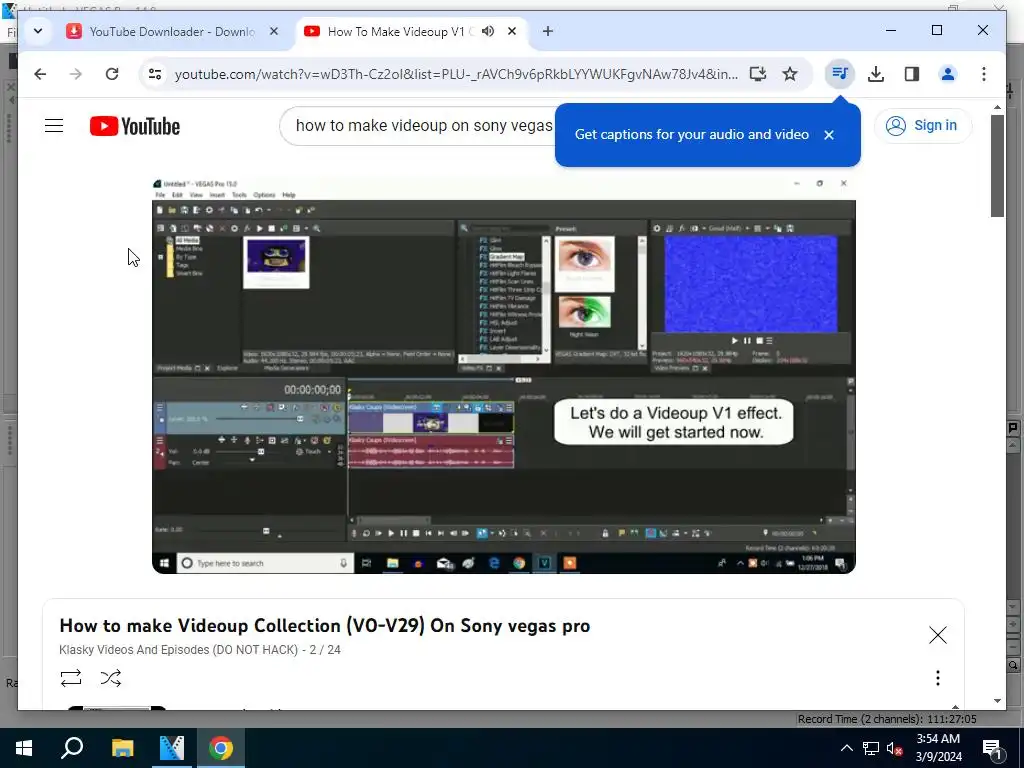
Task: Open the Chrome three-dot menu
Action: 984,74
